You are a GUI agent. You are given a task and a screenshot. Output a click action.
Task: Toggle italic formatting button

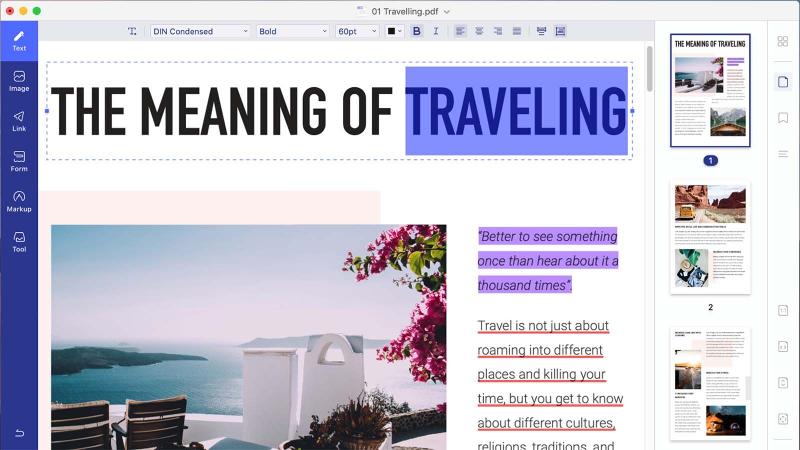pyautogui.click(x=436, y=31)
